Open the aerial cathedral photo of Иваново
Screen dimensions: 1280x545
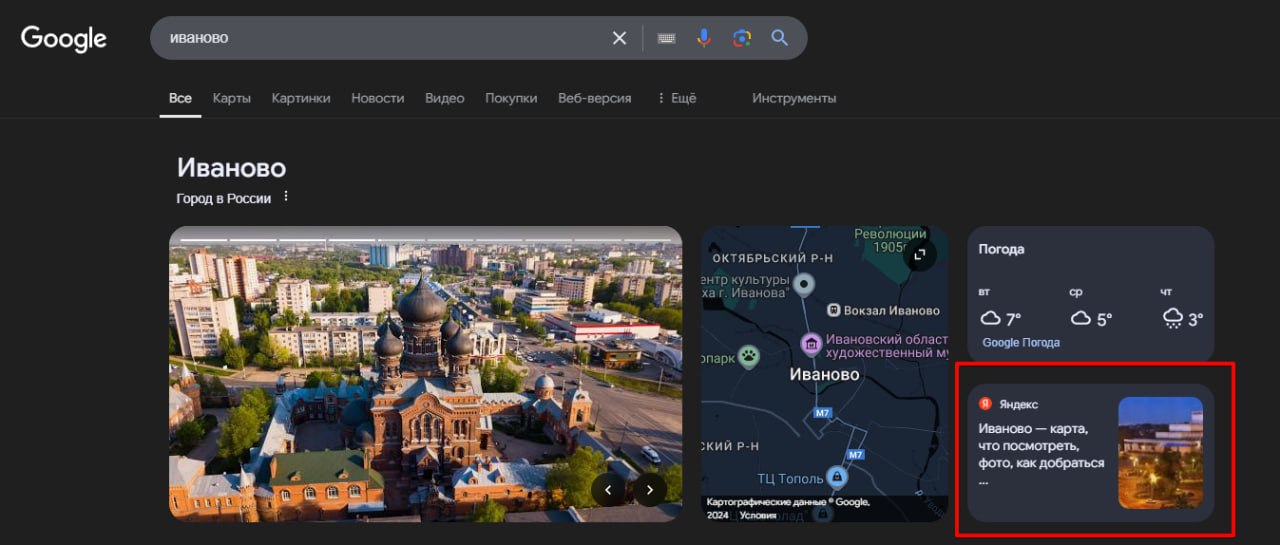click(426, 374)
